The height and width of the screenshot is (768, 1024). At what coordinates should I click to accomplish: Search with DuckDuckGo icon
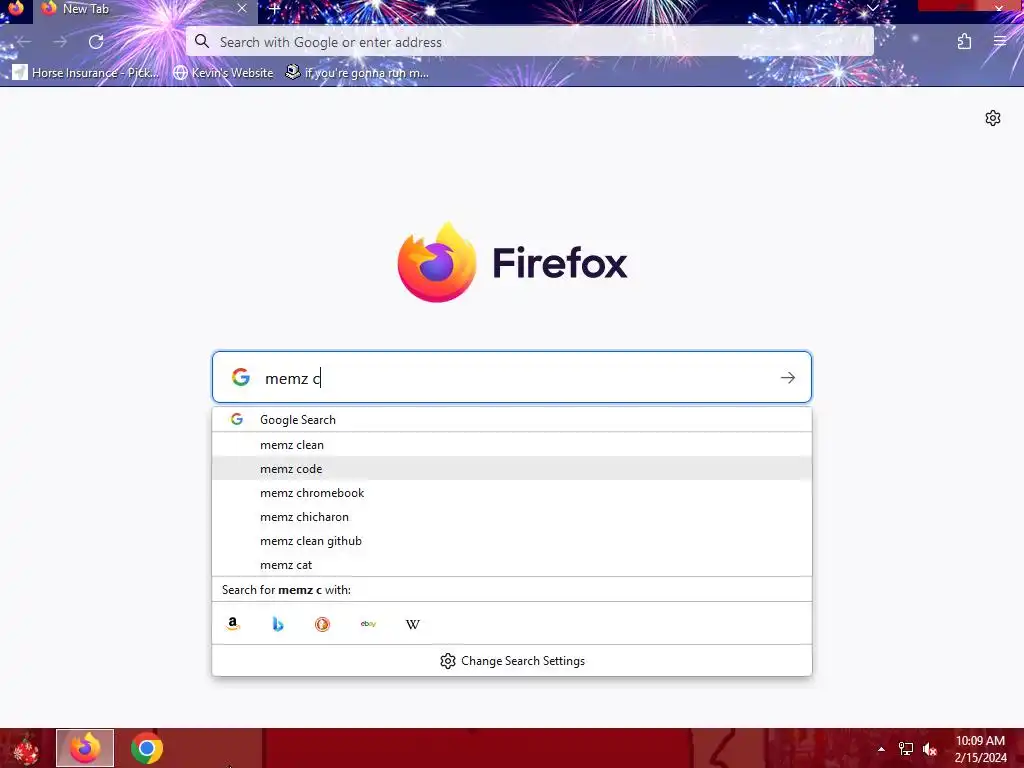pyautogui.click(x=322, y=624)
